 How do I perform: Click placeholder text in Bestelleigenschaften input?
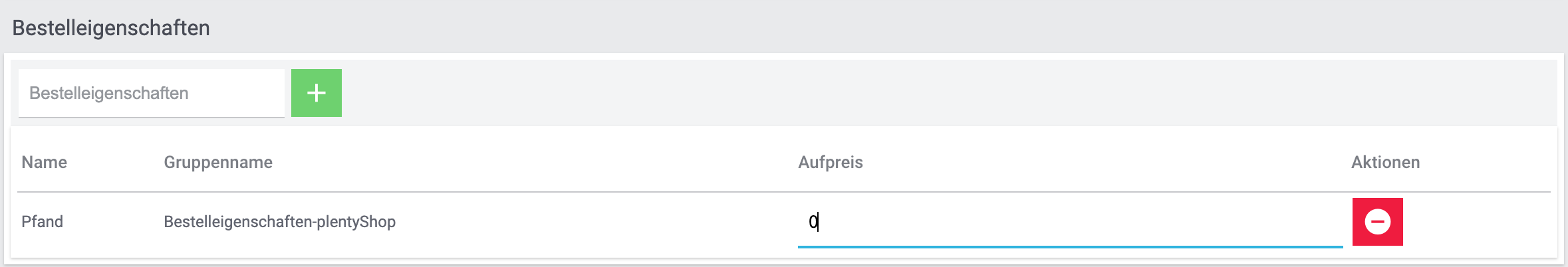[x=109, y=93]
